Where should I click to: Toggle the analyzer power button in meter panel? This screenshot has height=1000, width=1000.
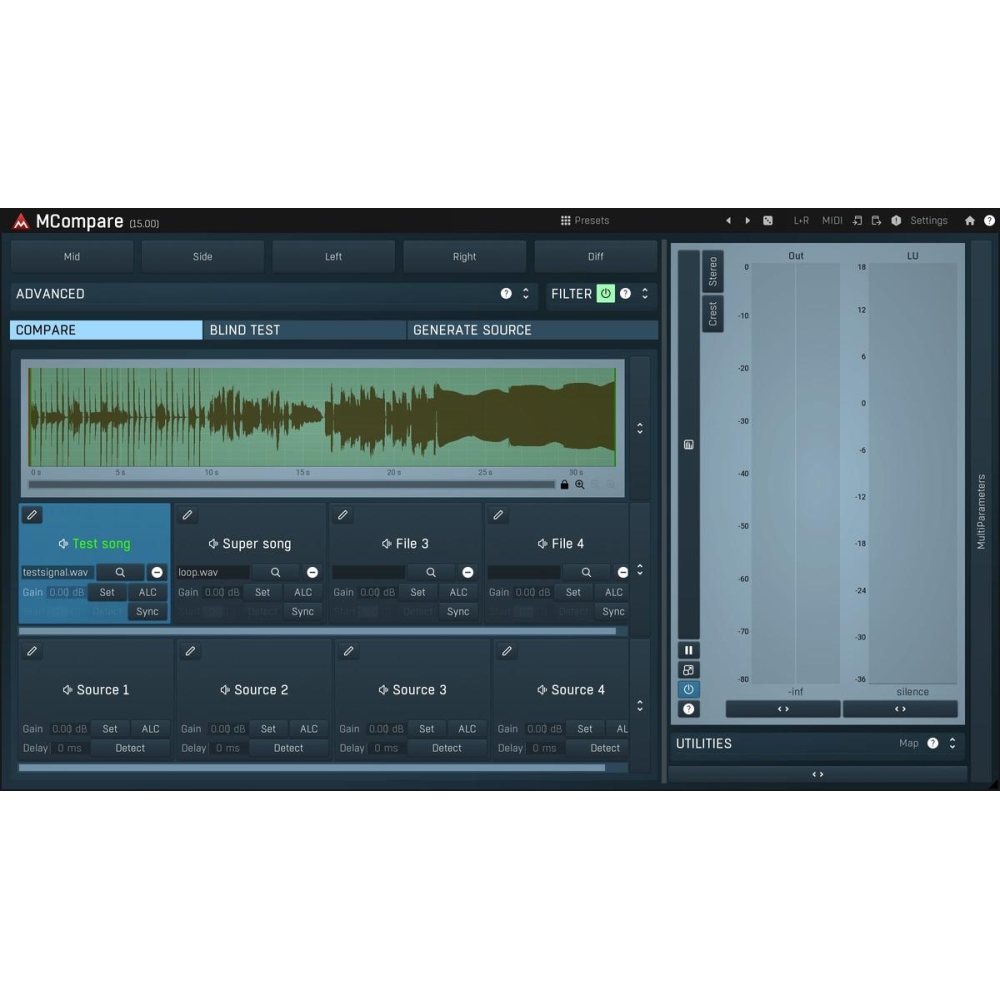688,688
